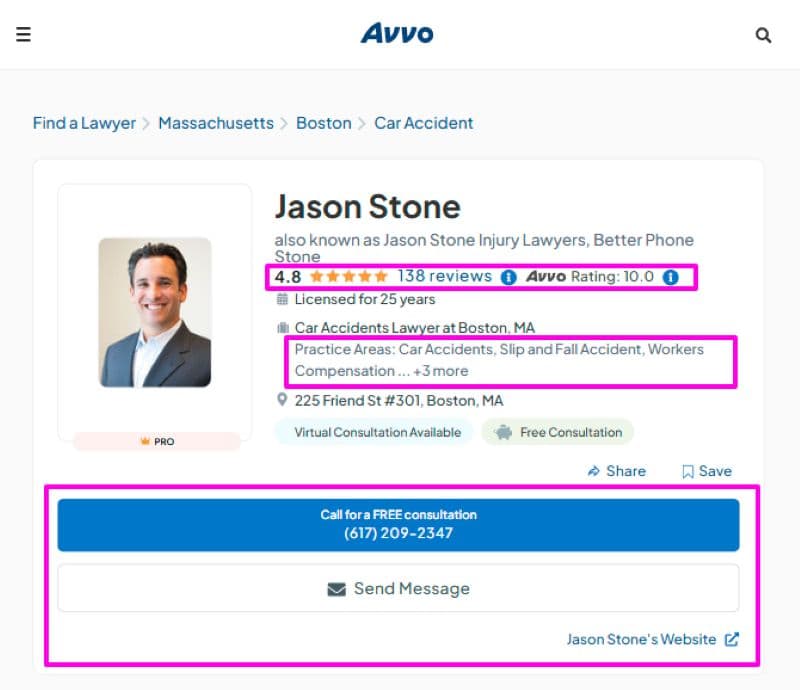Click the Save bookmark icon
The height and width of the screenshot is (690, 800).
coord(688,472)
